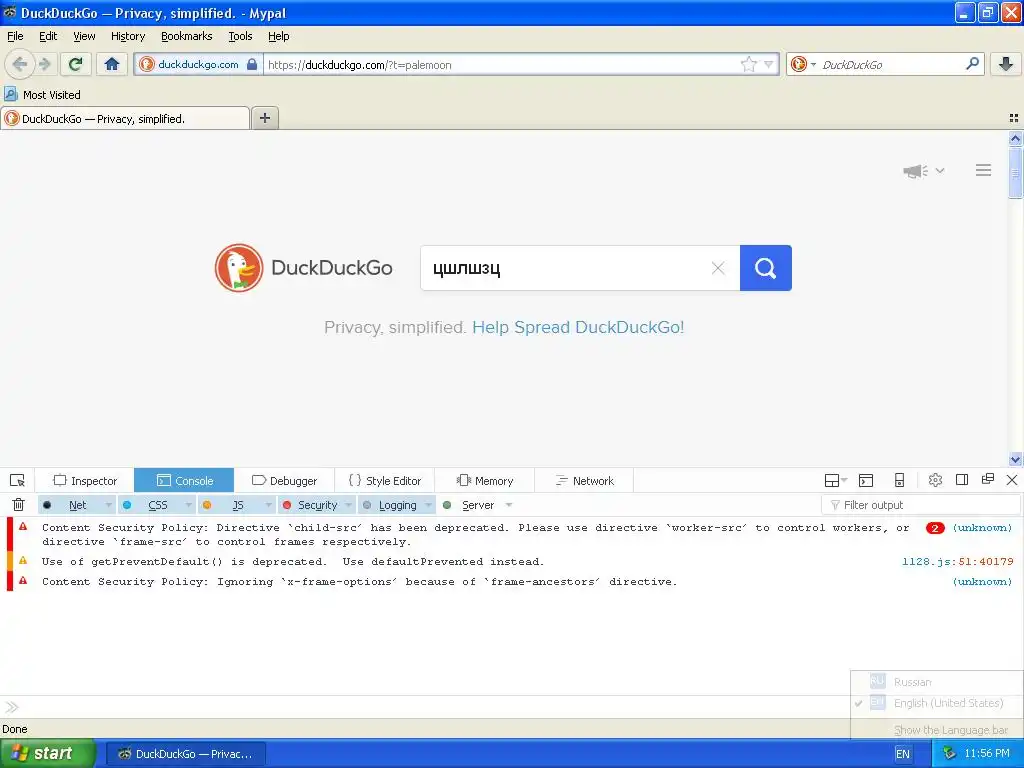Image resolution: width=1024 pixels, height=768 pixels.
Task: Click the padlock site identity icon
Action: pos(252,64)
